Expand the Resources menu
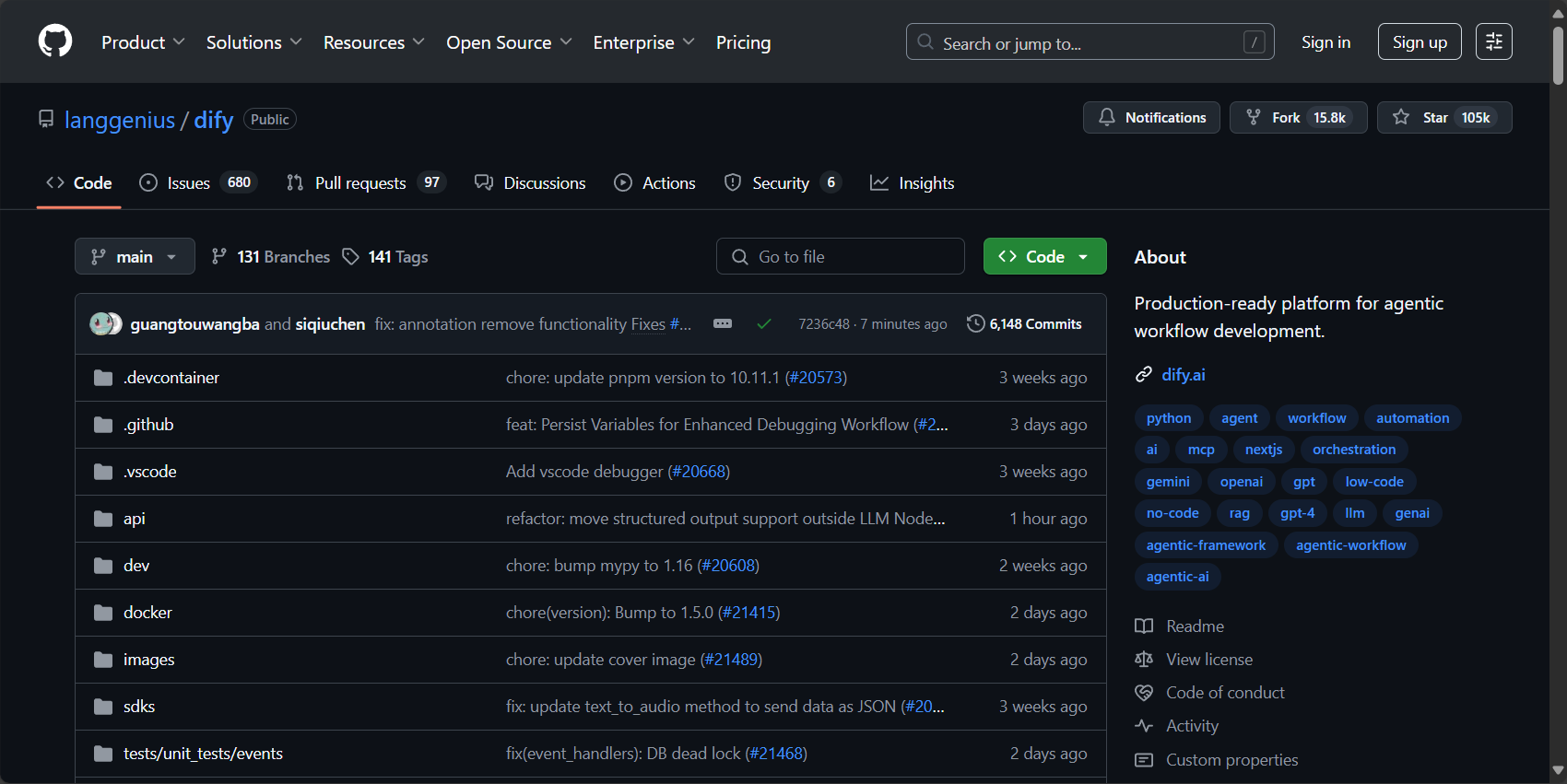This screenshot has height=784, width=1567. pyautogui.click(x=373, y=42)
